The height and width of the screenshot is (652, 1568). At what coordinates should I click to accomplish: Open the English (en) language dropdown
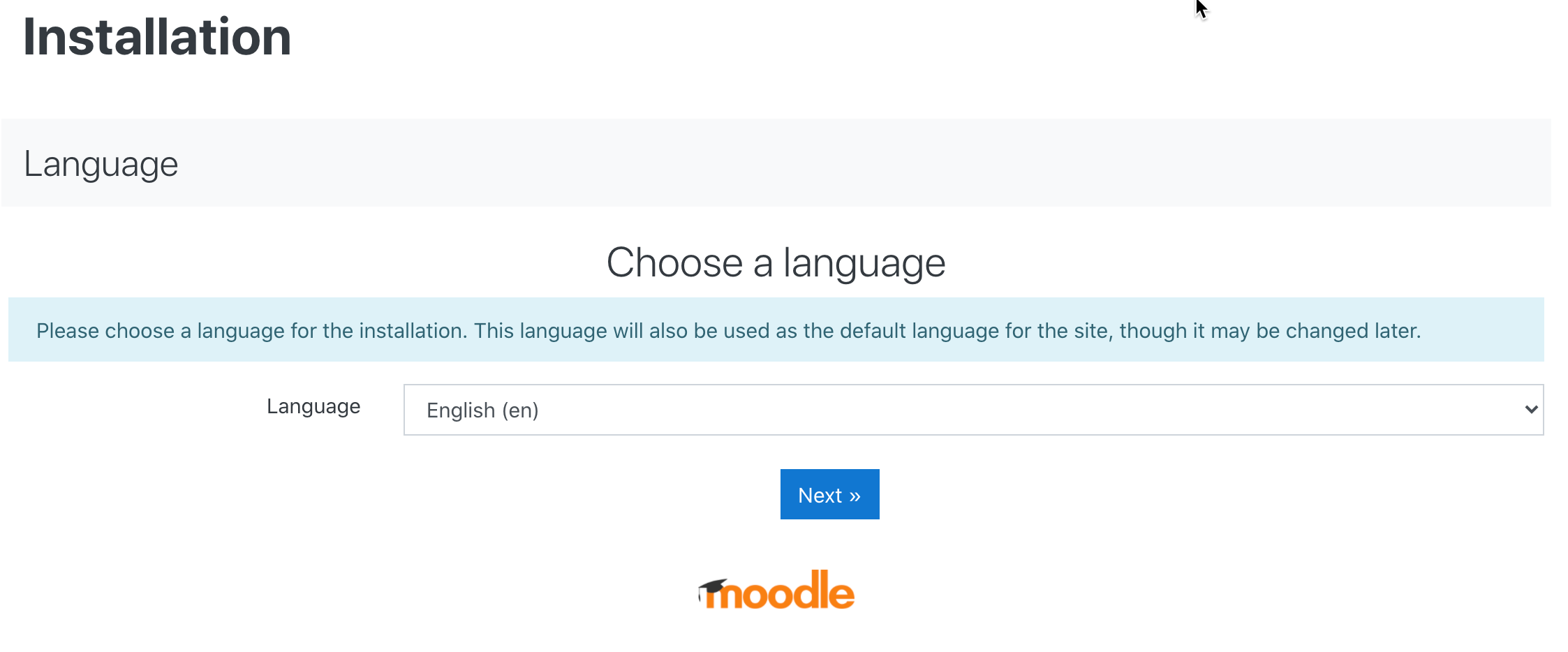[973, 410]
